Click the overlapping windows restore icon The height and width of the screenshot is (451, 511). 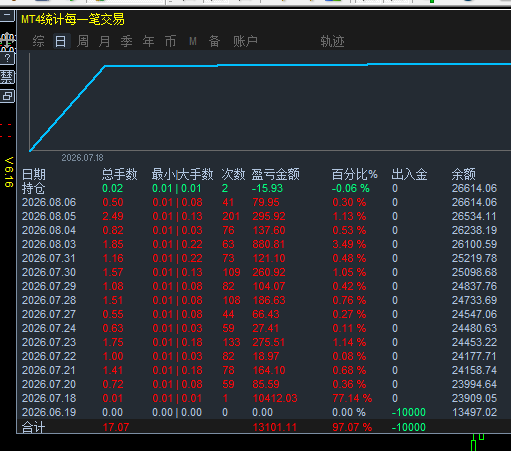click(x=7, y=96)
